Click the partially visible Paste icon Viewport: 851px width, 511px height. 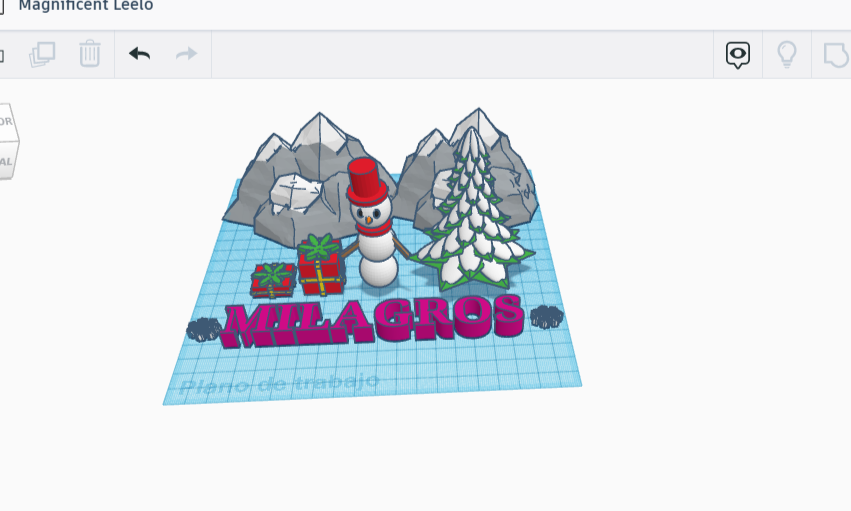(x=2, y=55)
